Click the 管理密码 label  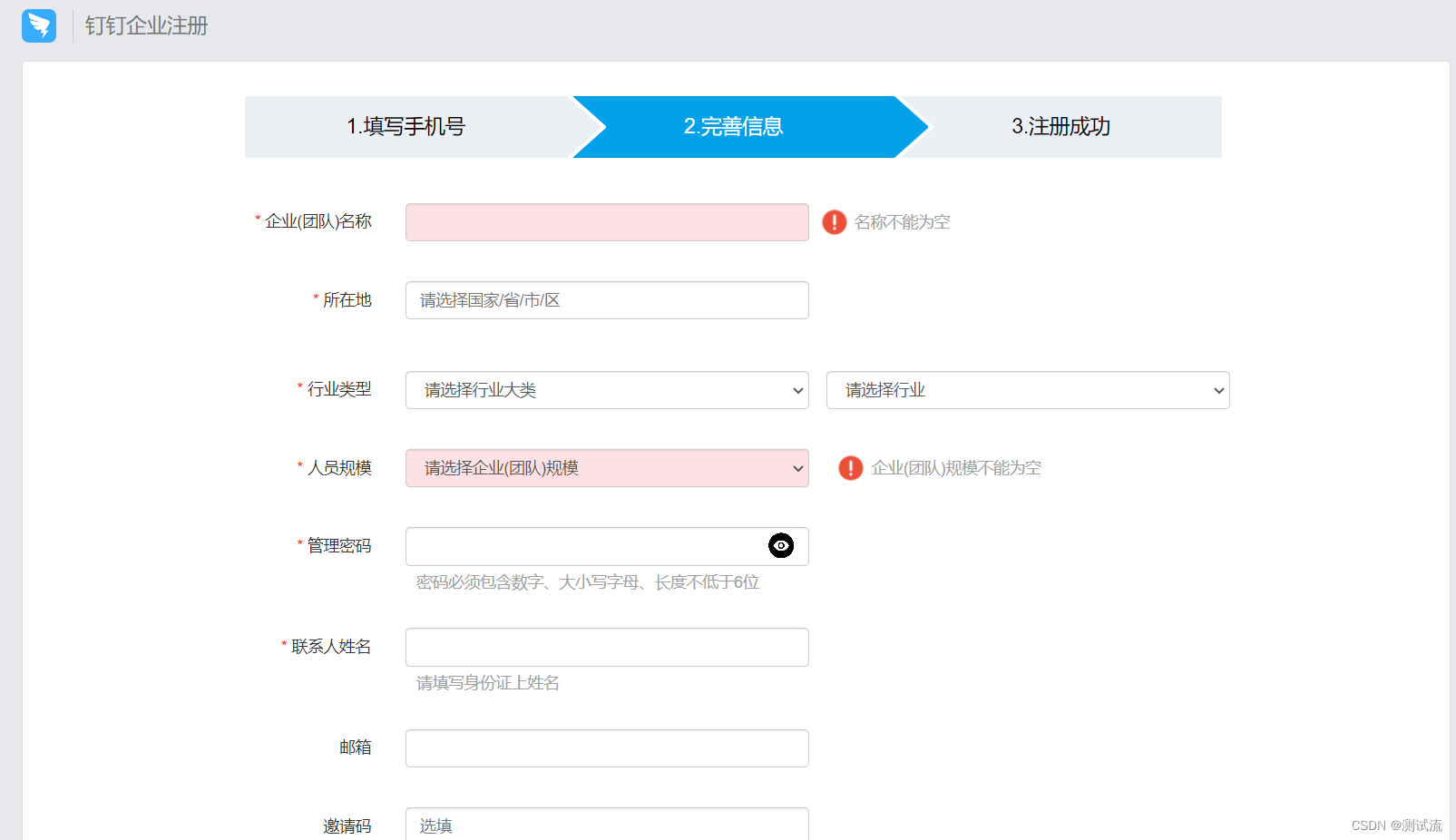pos(339,546)
